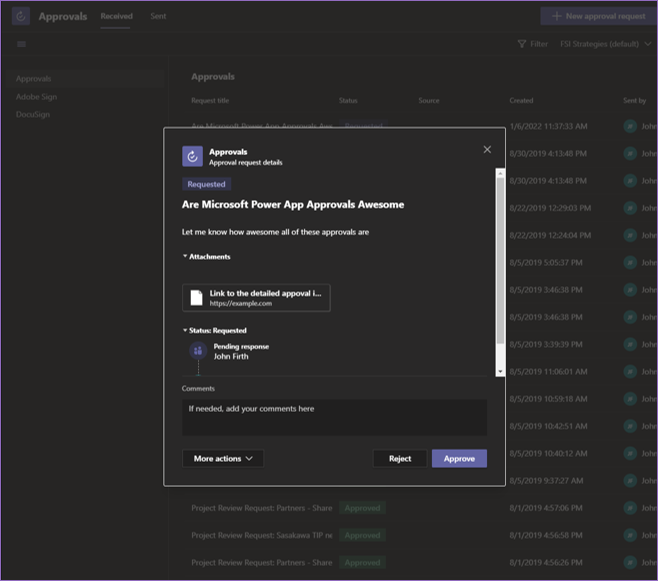Screen dimensions: 658x581
Task: Switch to the Sent tab
Action: (158, 16)
